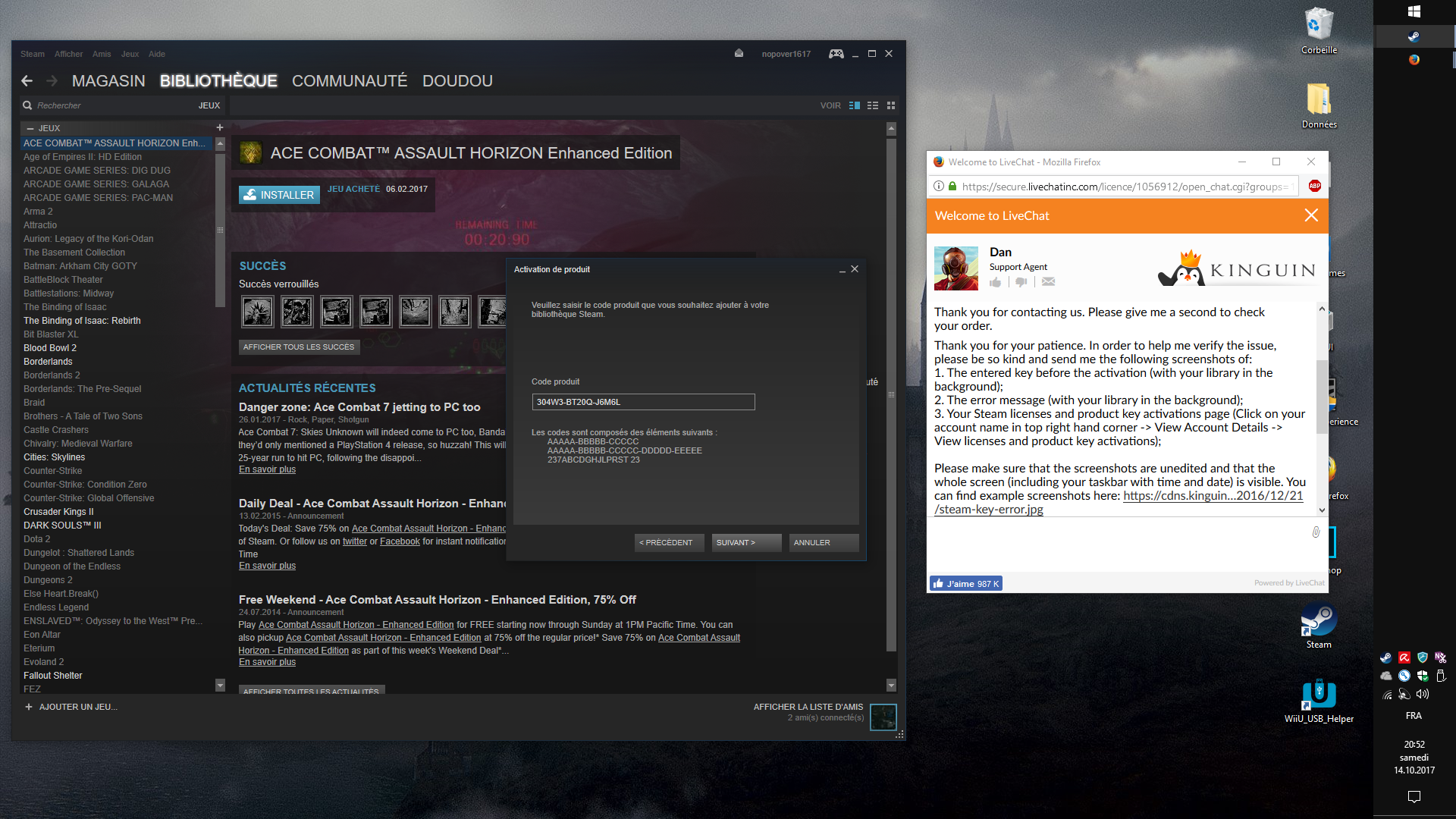Click the game list scroll down arrow
Viewport: 1456px width, 819px height.
point(220,685)
